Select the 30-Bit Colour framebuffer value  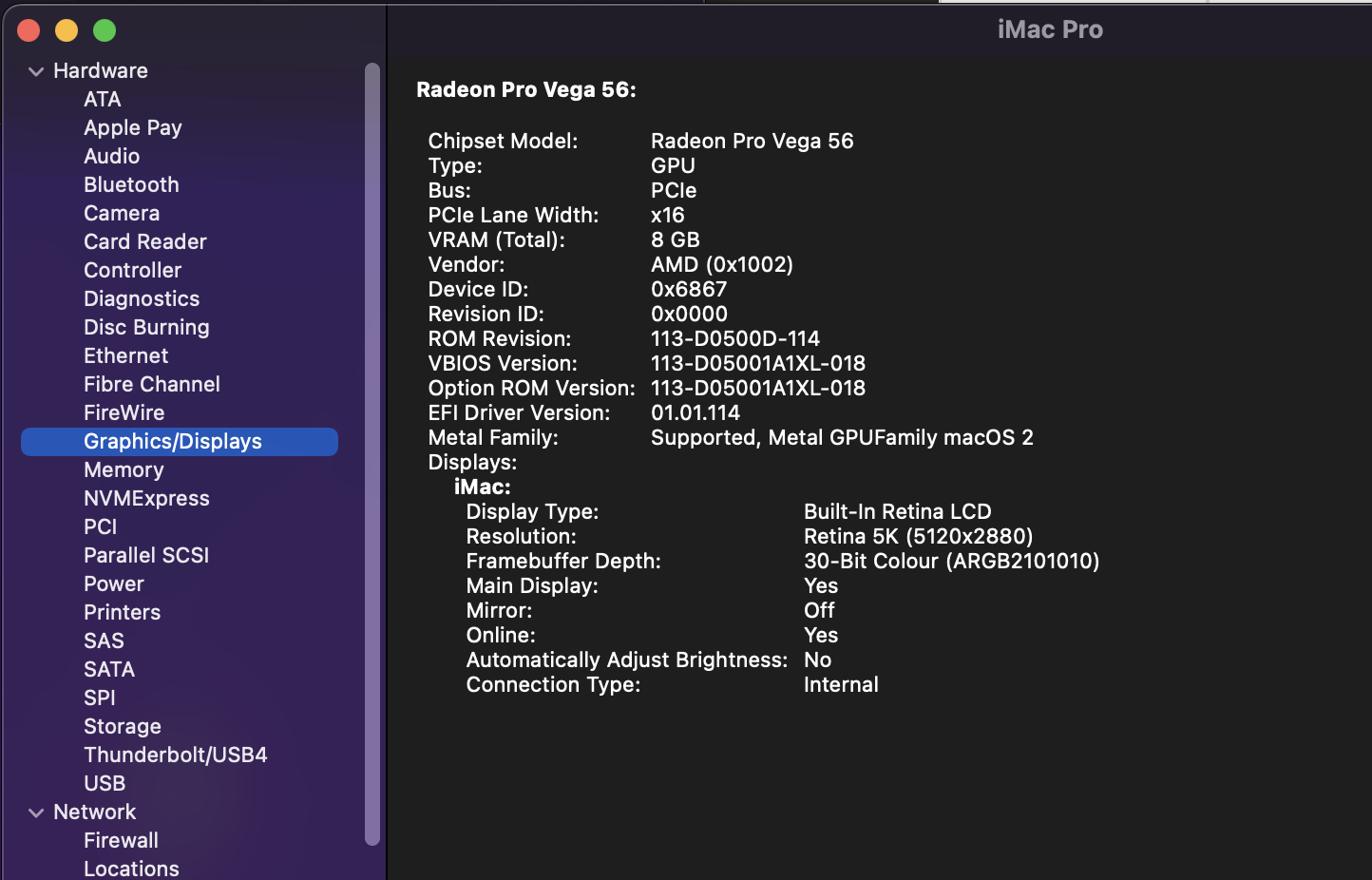(x=951, y=561)
